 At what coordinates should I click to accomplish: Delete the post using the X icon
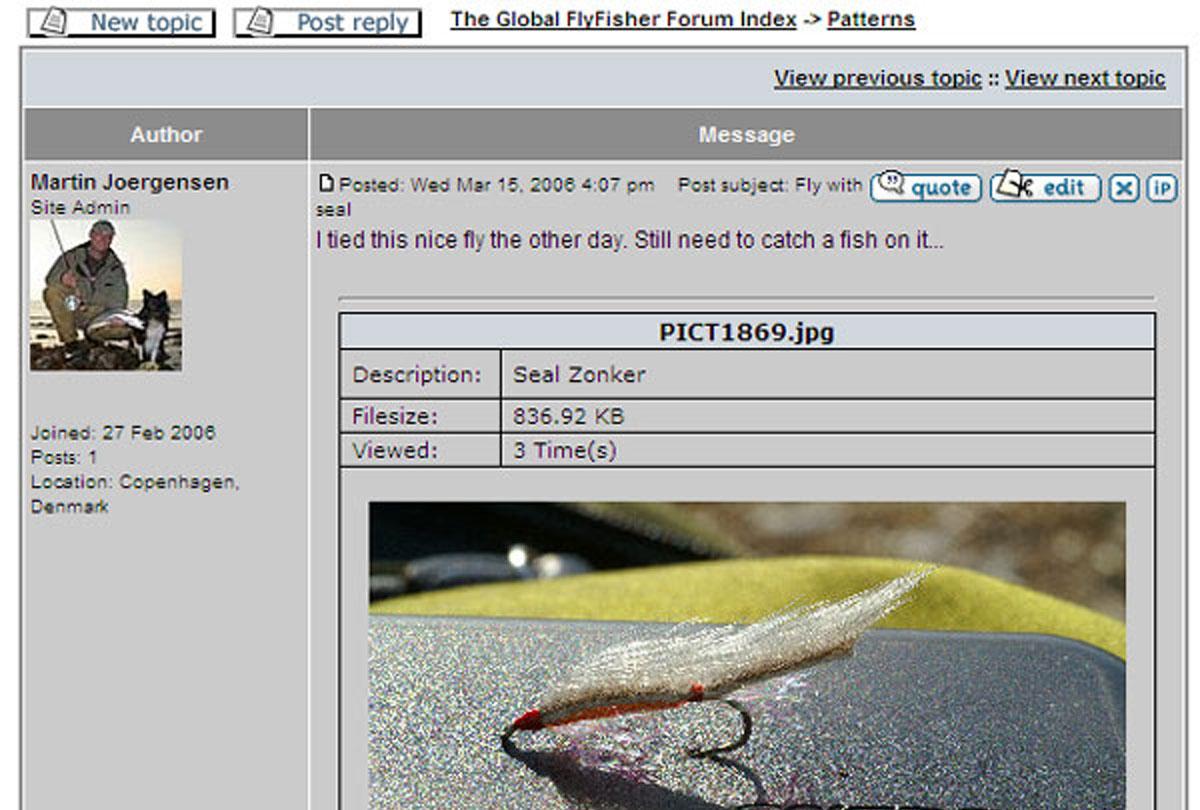pos(1124,188)
